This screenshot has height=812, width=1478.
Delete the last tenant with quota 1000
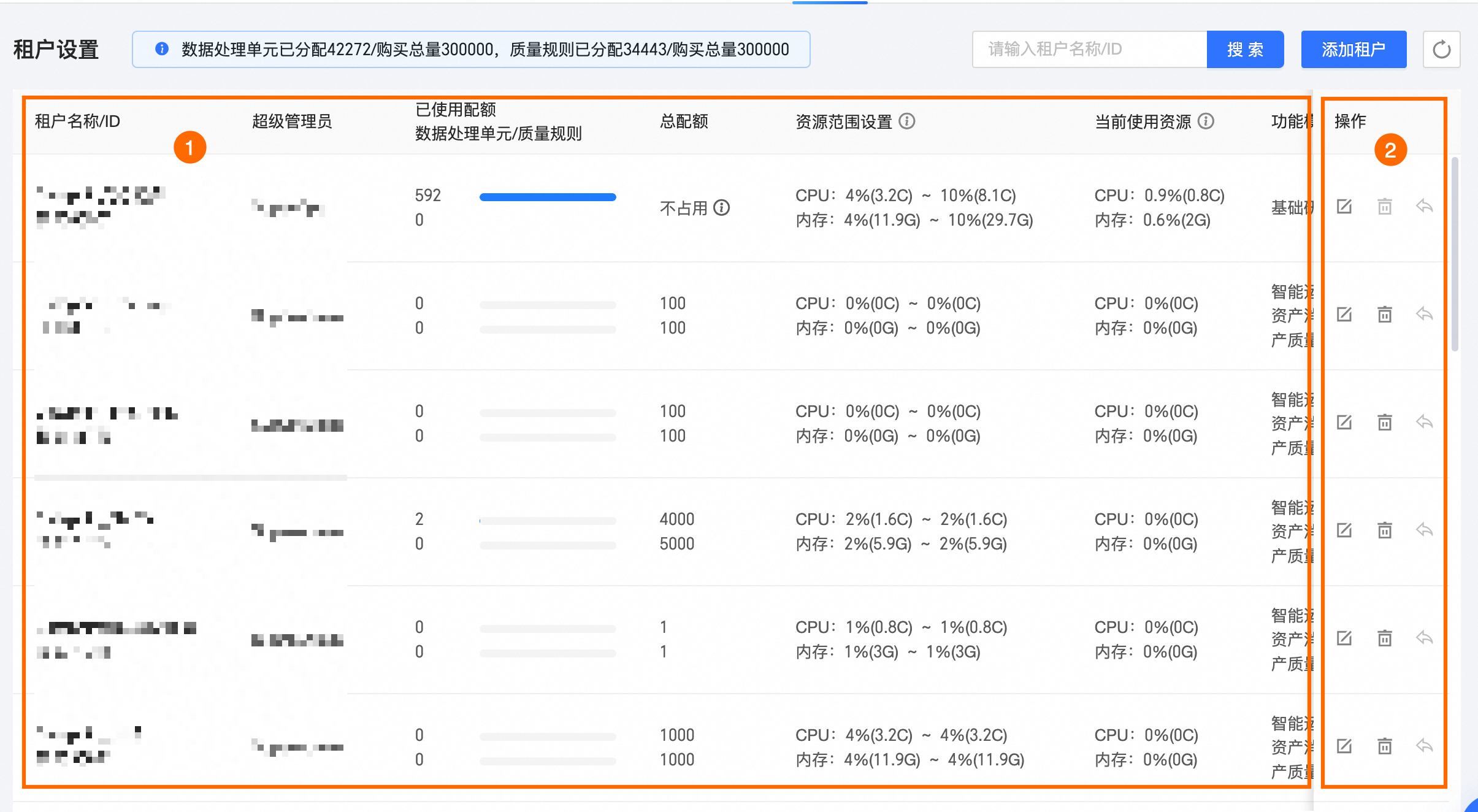tap(1385, 746)
